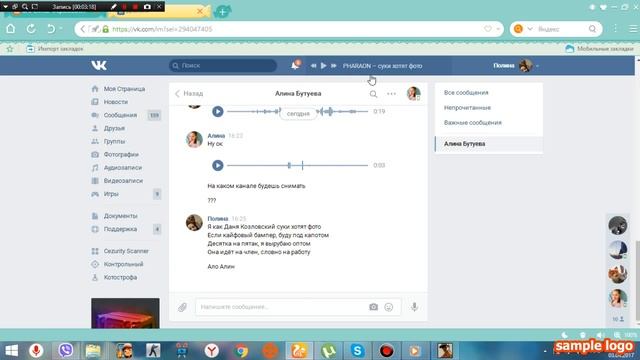Viewport: 640px width, 360px height.
Task: Click Импорт закладок bookmark item
Action: pos(55,49)
